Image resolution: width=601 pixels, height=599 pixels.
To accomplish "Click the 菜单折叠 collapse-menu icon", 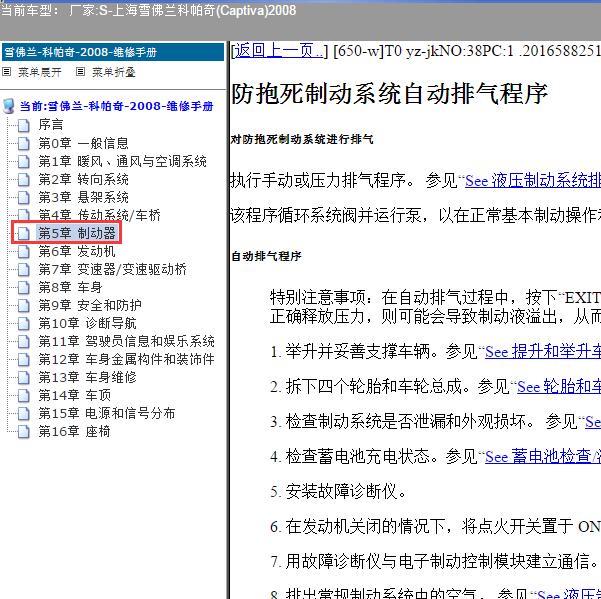I will tap(80, 72).
